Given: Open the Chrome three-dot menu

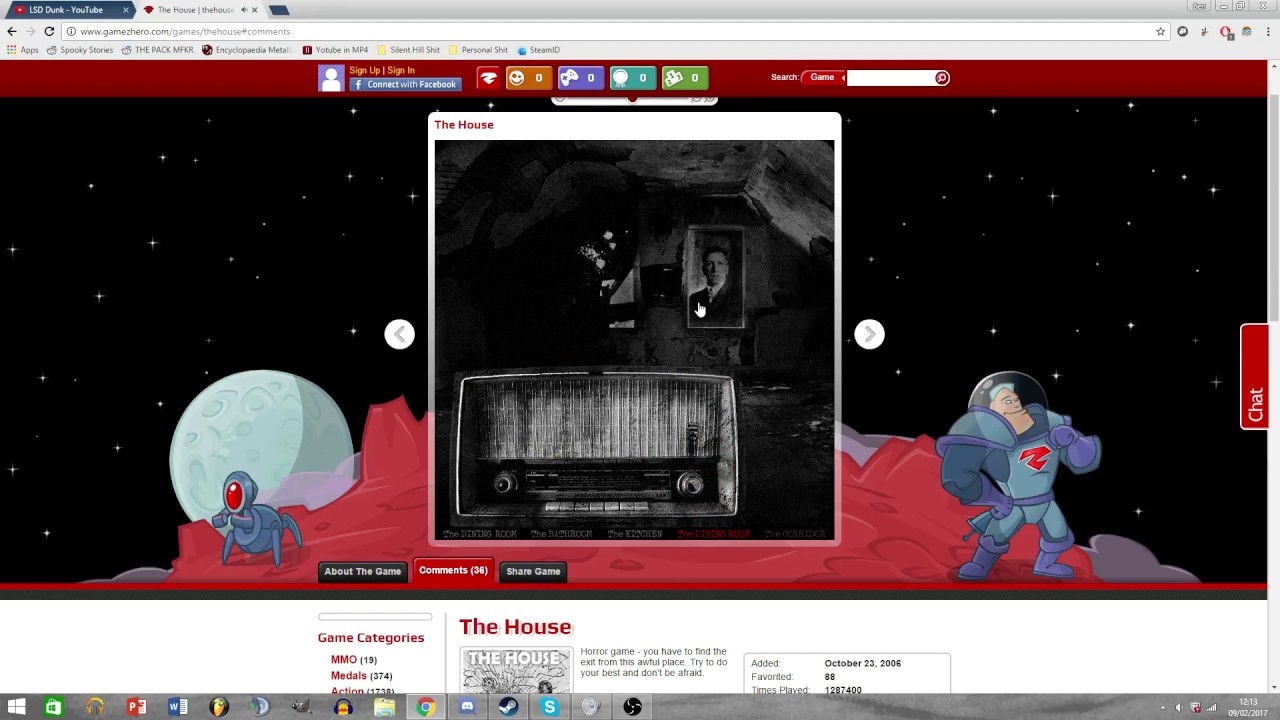Looking at the screenshot, I should pos(1267,31).
